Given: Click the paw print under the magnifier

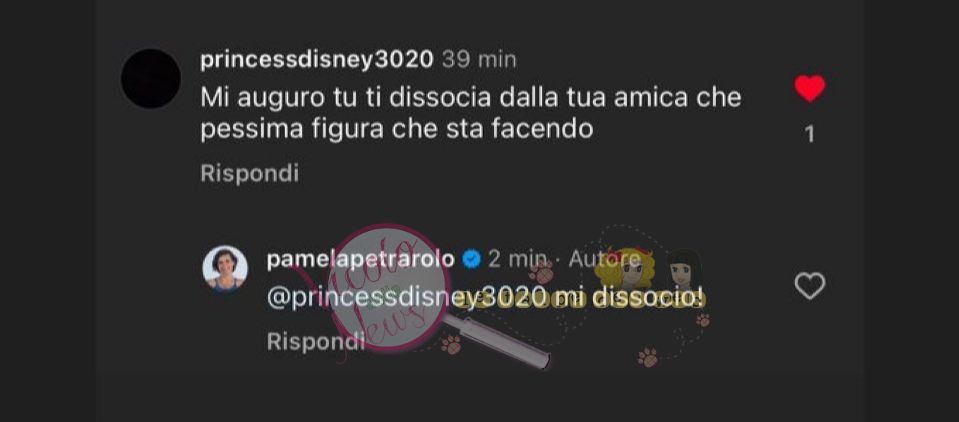Looking at the screenshot, I should 451,344.
